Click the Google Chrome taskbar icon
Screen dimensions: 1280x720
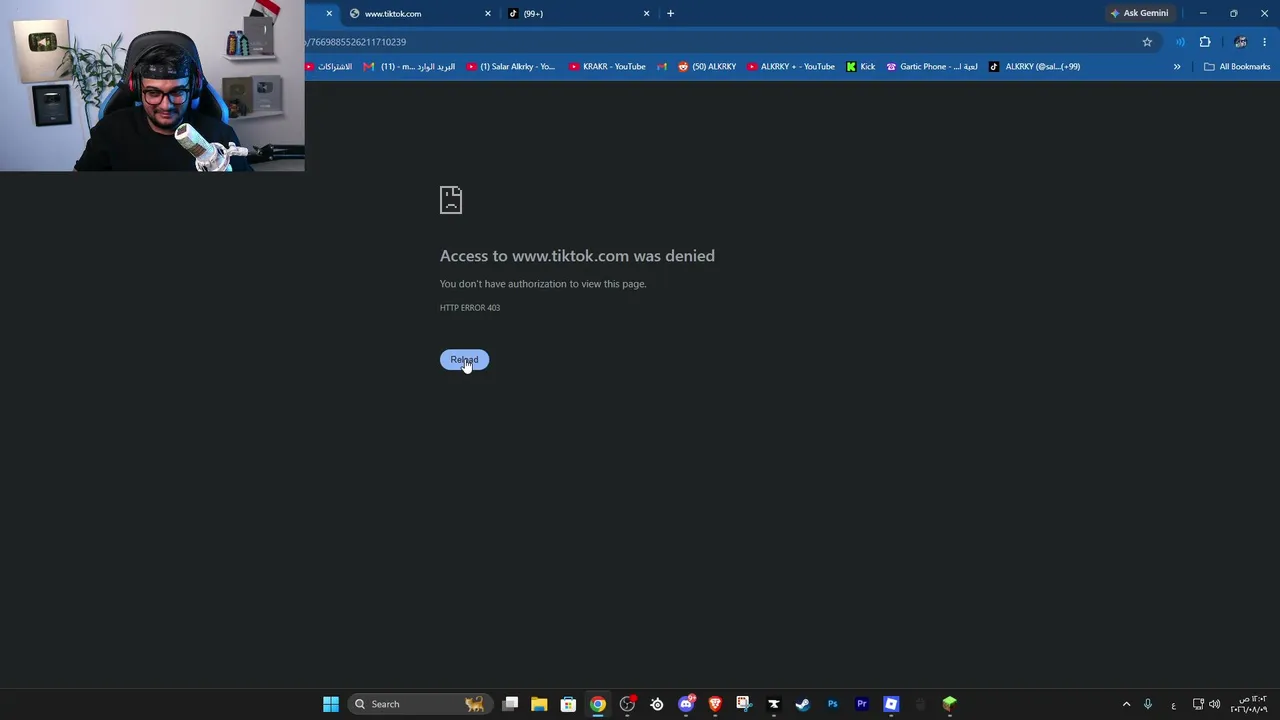pyautogui.click(x=597, y=704)
